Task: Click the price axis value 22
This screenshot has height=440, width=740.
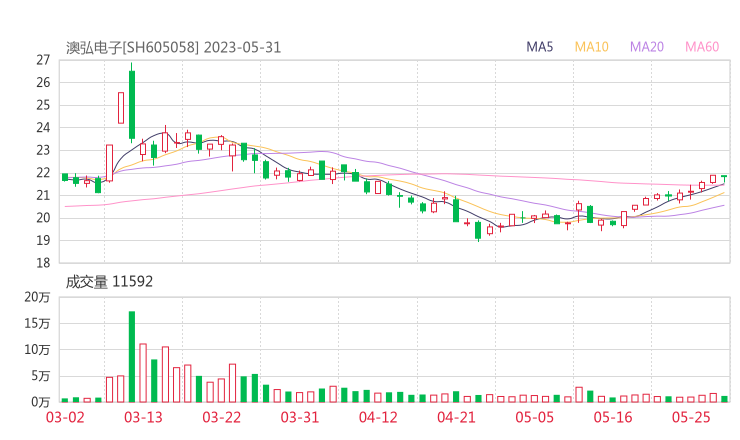Action: click(x=43, y=173)
